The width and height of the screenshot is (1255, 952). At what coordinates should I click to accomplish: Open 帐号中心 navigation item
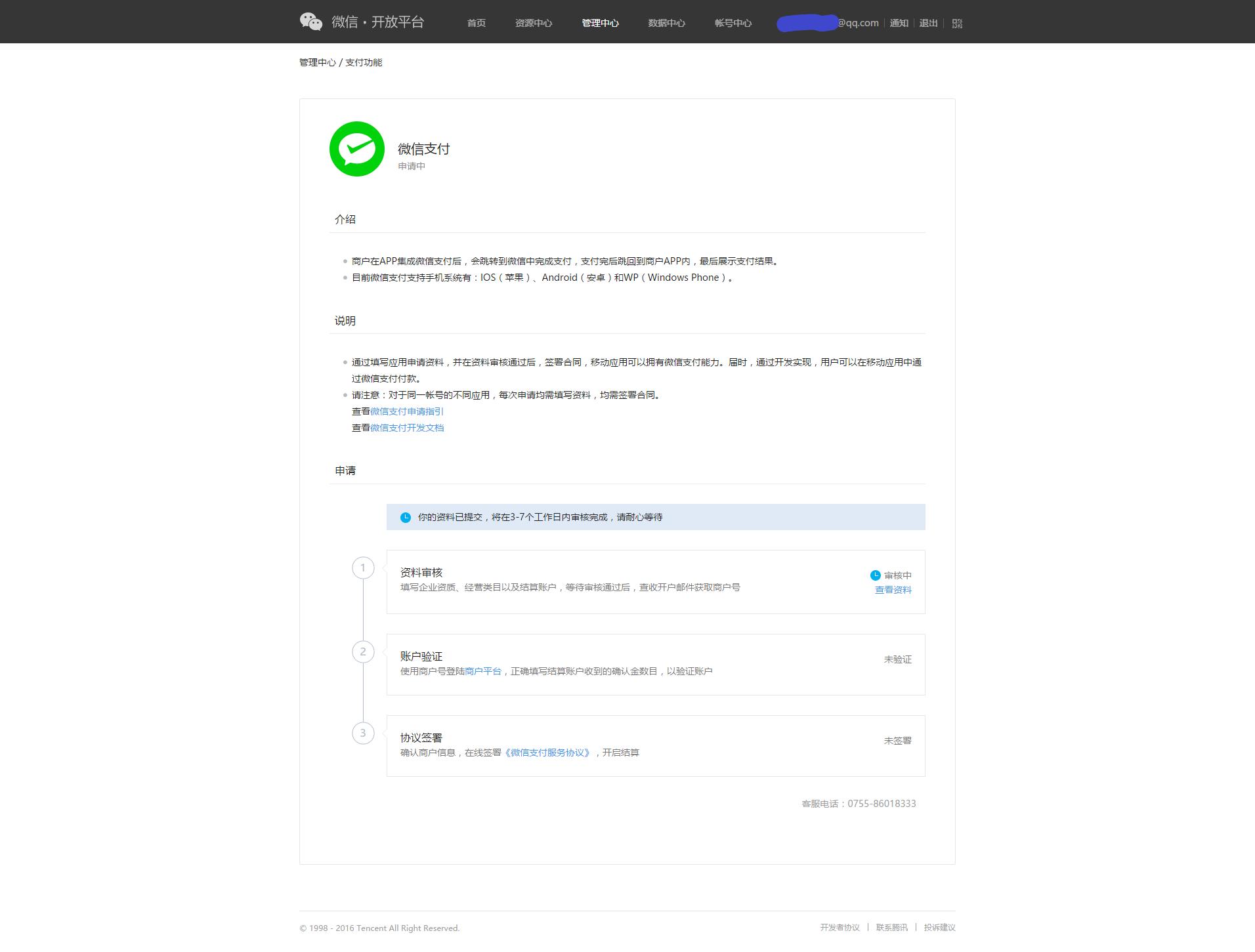(x=733, y=23)
